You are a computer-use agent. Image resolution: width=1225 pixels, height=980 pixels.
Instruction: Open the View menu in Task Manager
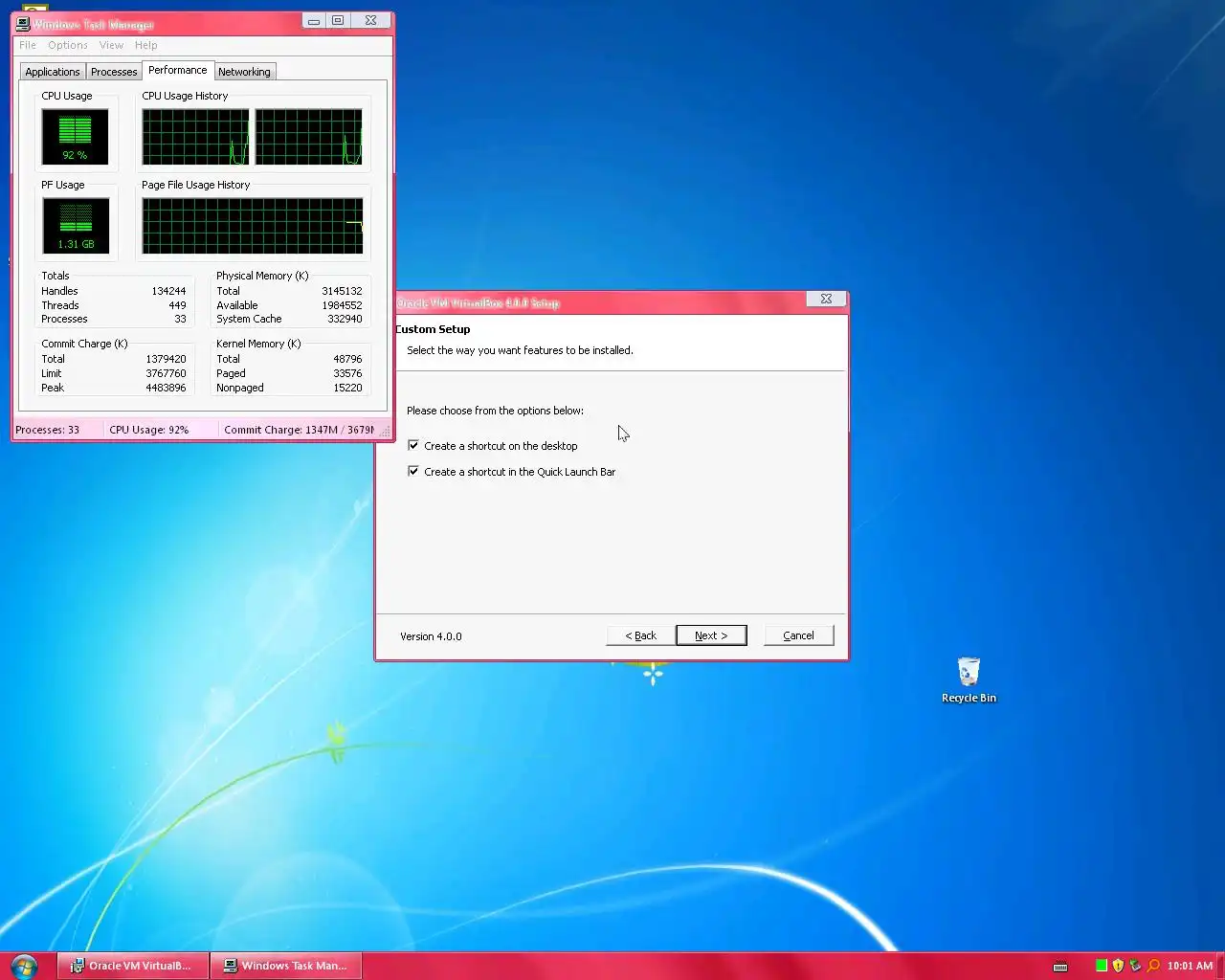pos(111,45)
